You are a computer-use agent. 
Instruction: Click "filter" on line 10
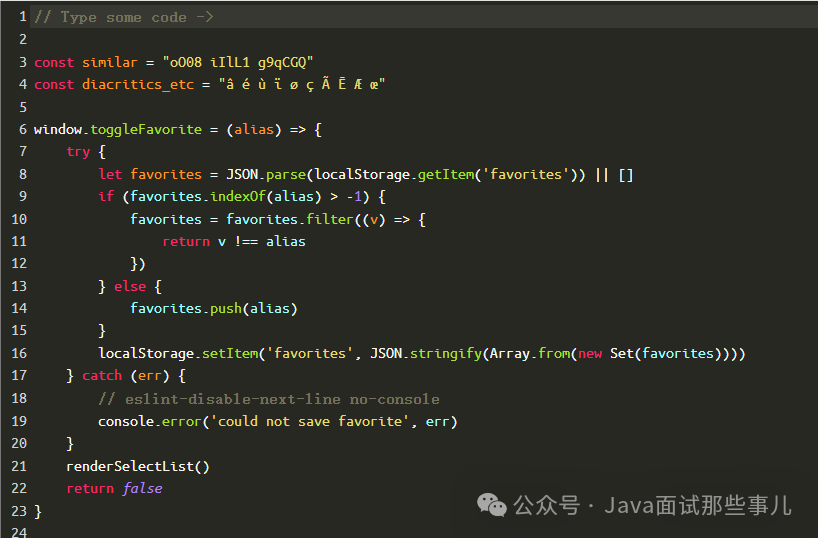pos(330,219)
